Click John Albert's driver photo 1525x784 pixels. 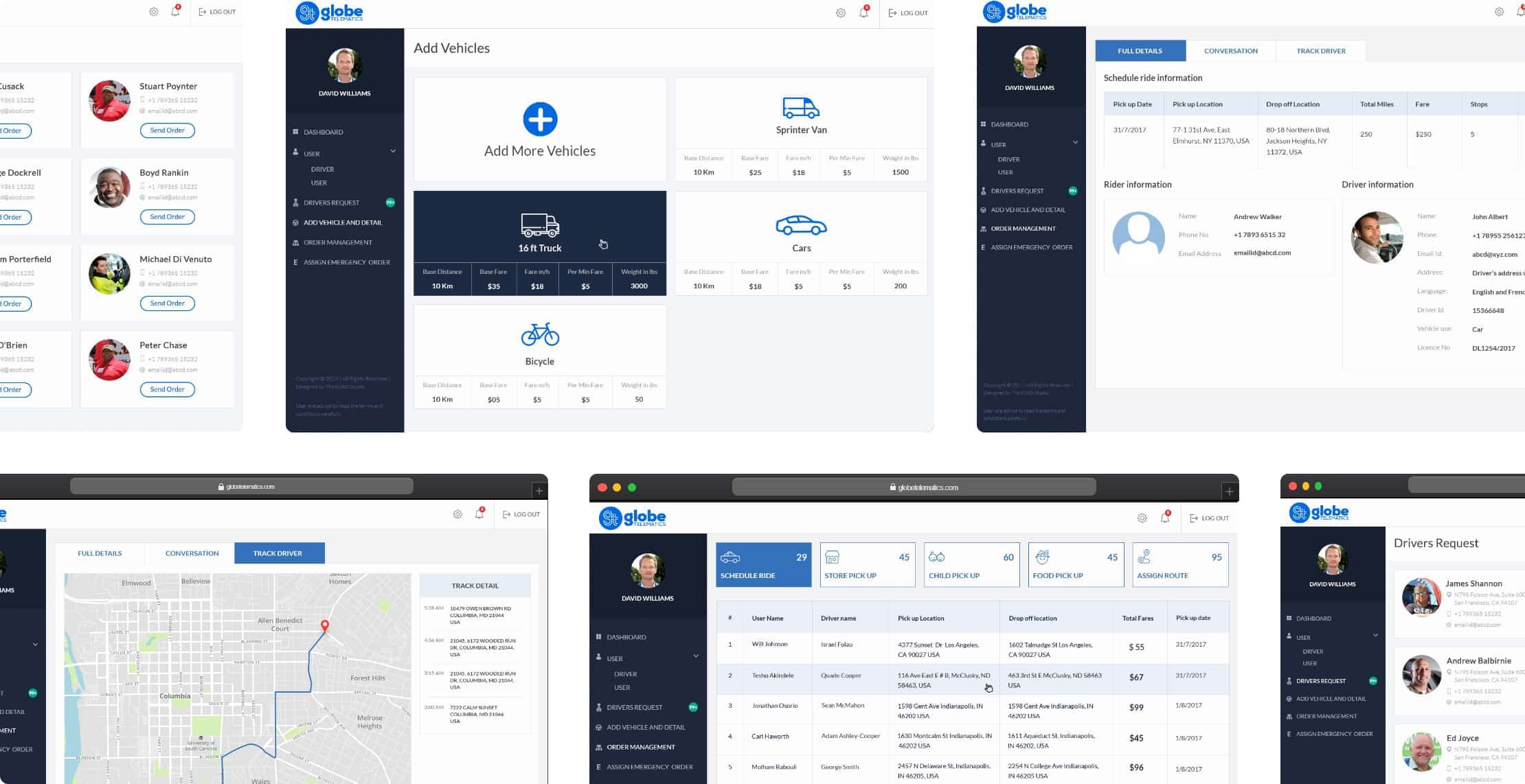coord(1377,238)
